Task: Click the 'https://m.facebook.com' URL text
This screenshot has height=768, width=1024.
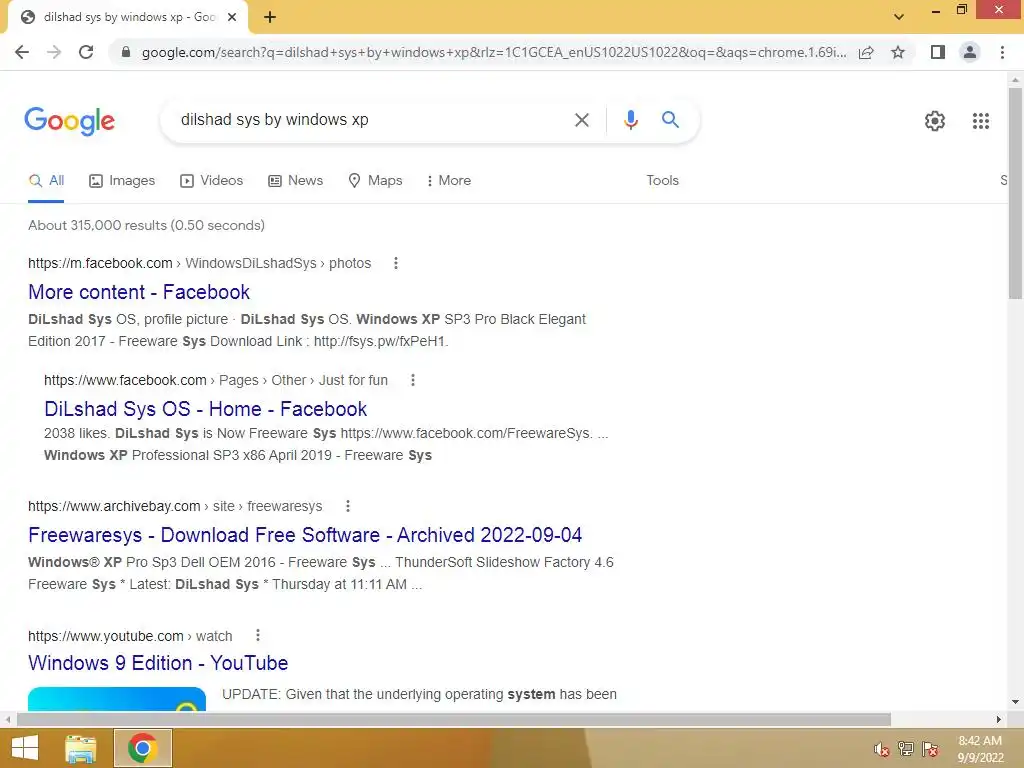Action: tap(100, 263)
